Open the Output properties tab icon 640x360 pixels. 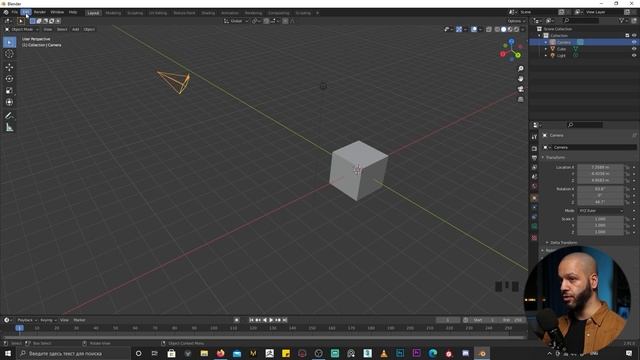(x=534, y=158)
